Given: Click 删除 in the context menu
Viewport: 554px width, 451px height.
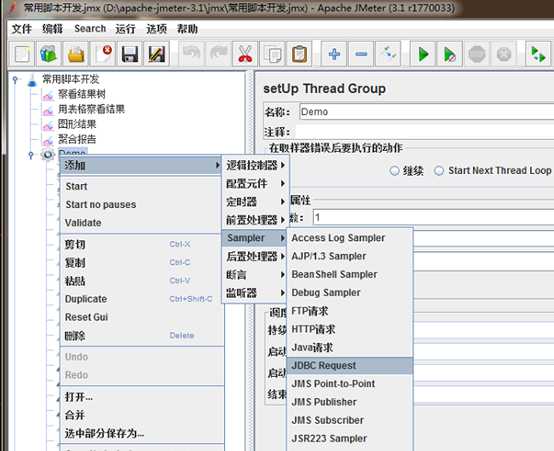Looking at the screenshot, I should pyautogui.click(x=141, y=335).
